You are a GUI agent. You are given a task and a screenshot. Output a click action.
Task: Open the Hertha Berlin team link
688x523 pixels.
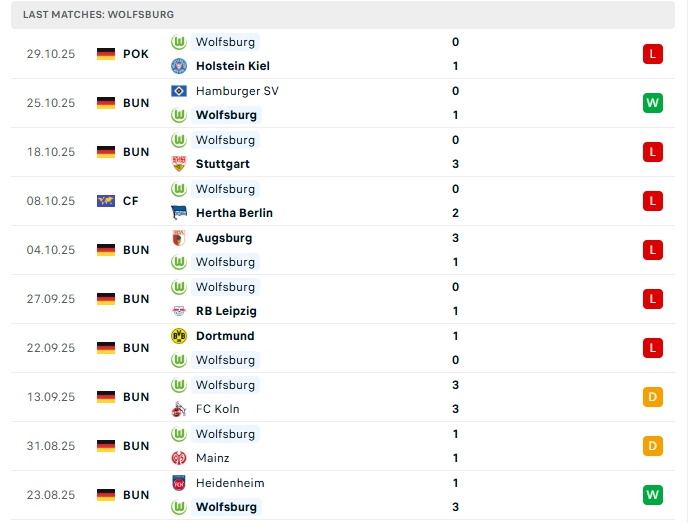point(234,213)
